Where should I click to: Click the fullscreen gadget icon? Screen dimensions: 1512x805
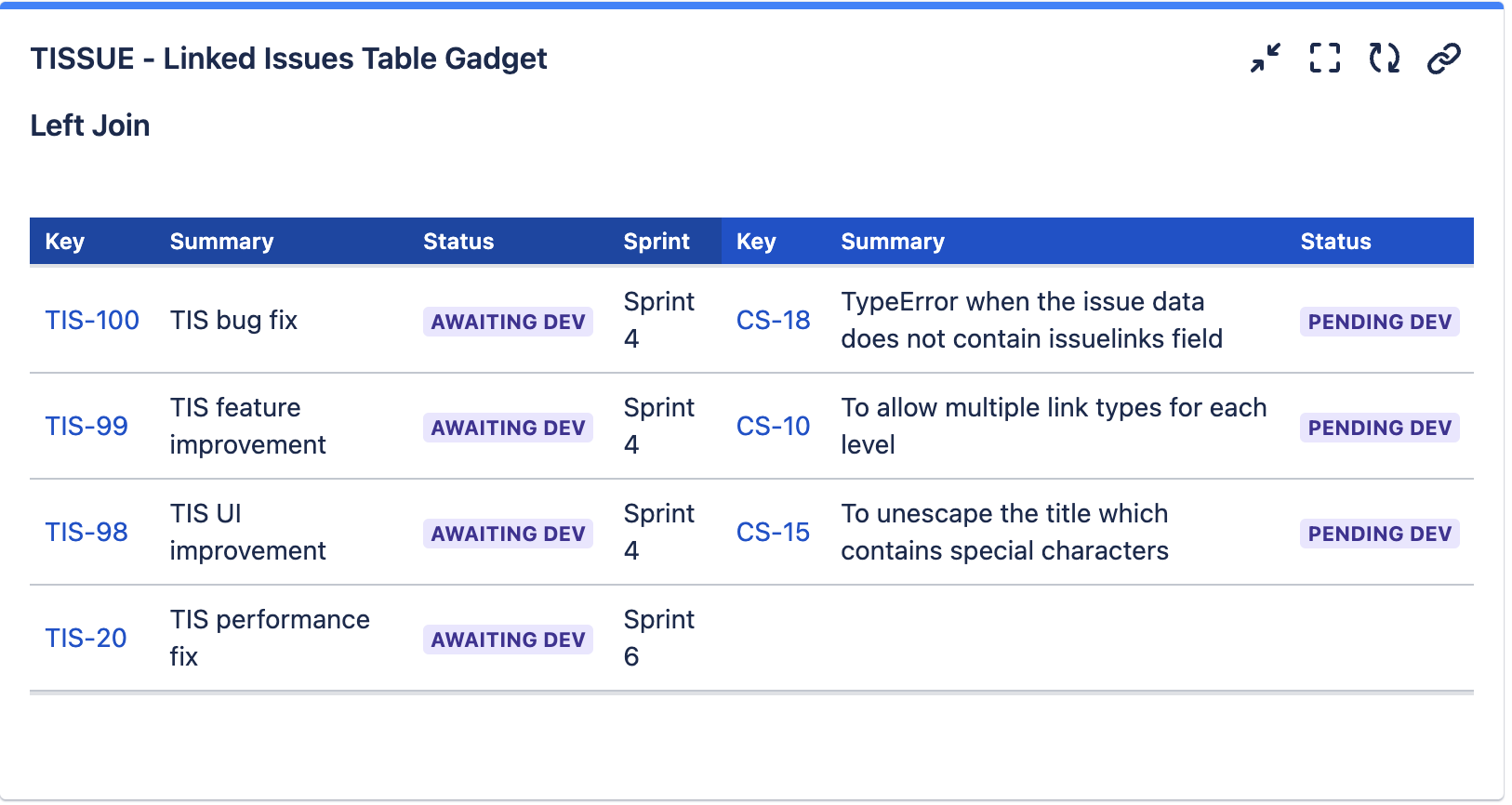point(1324,58)
